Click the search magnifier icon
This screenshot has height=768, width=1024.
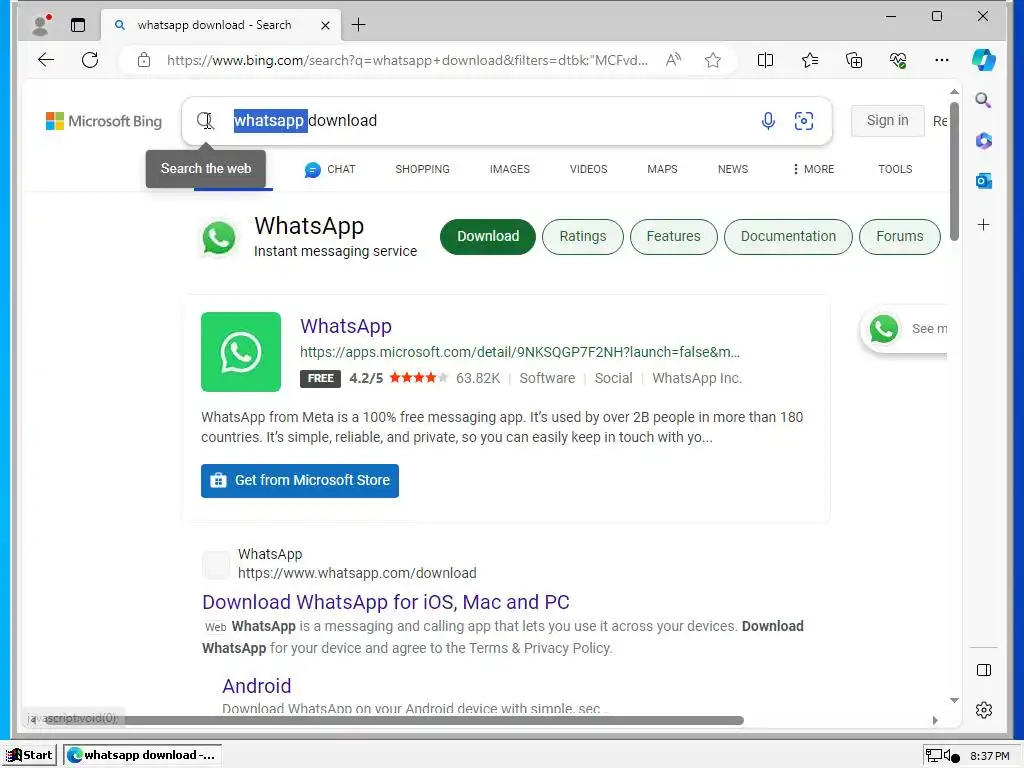pos(205,120)
